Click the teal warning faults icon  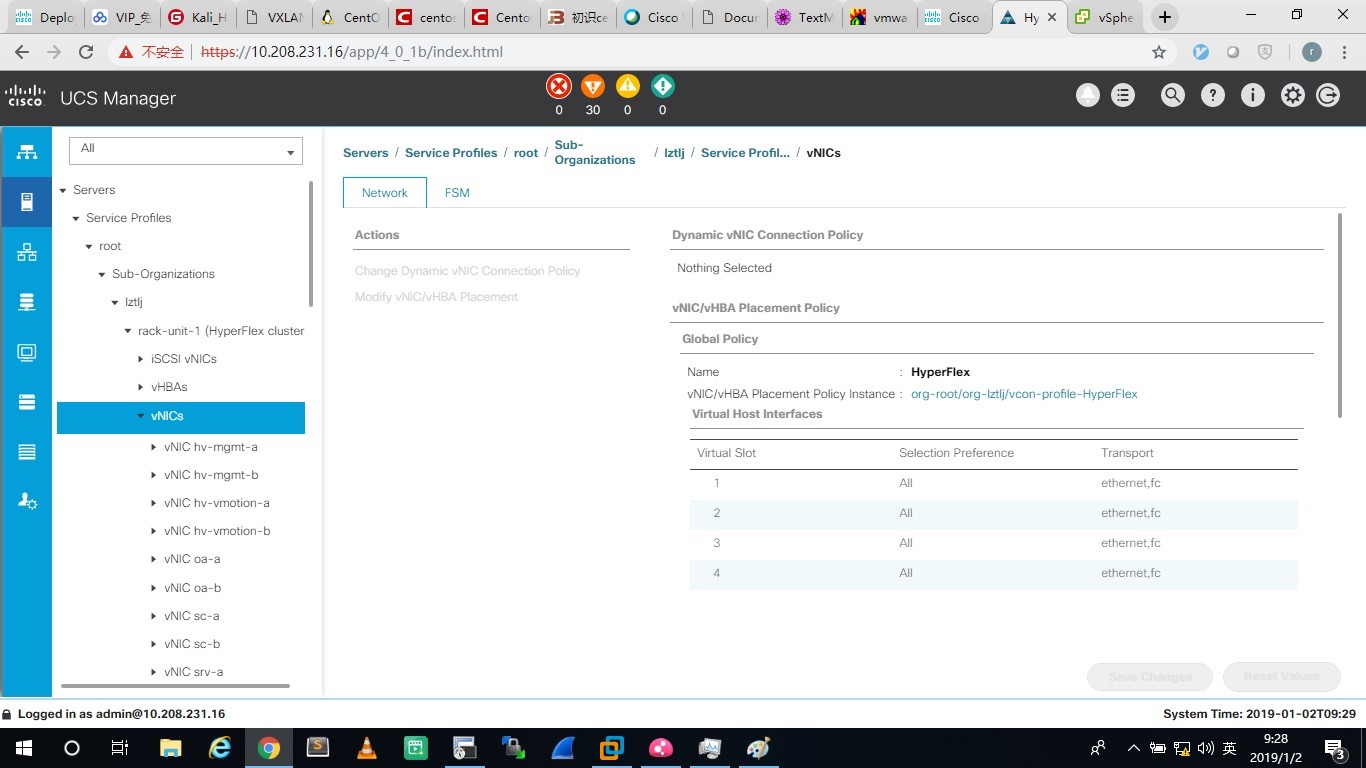click(x=662, y=86)
